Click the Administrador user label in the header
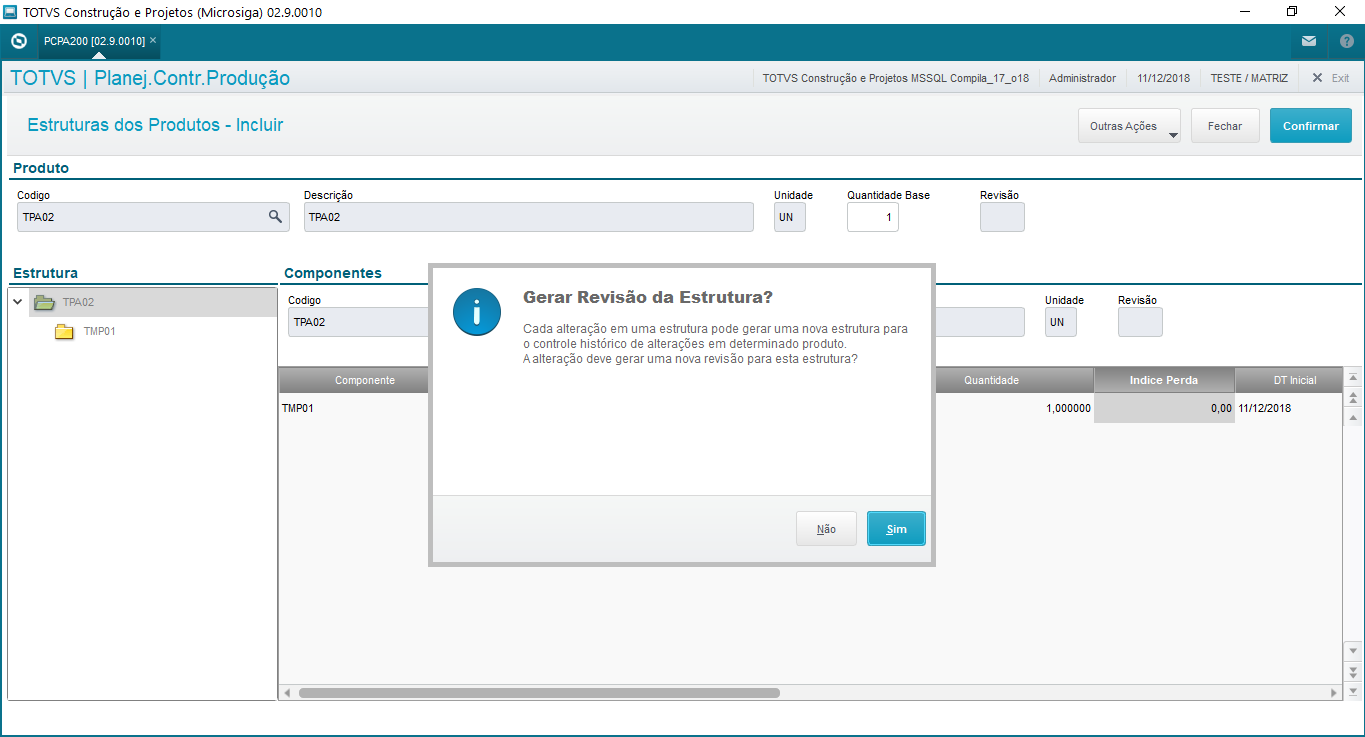The height and width of the screenshot is (737, 1365). 1082,78
